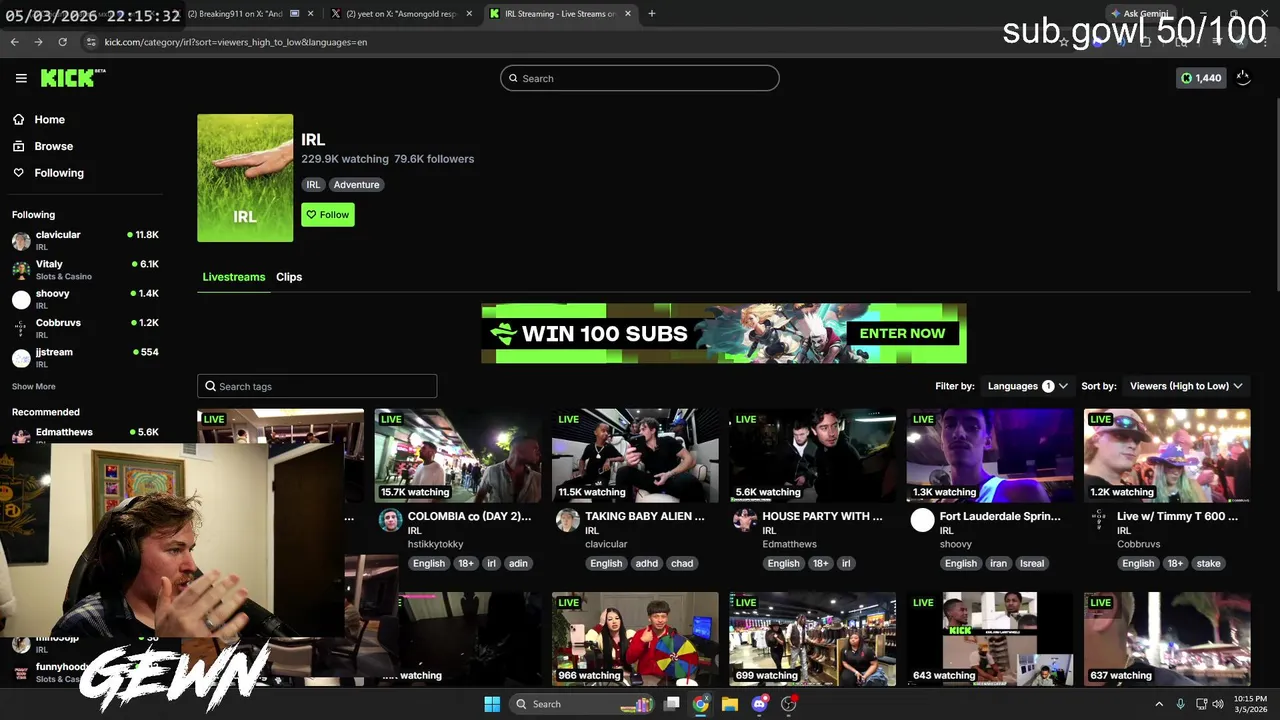Click the Adventure tag chip
Screen dimensions: 1280x720
[x=356, y=185]
